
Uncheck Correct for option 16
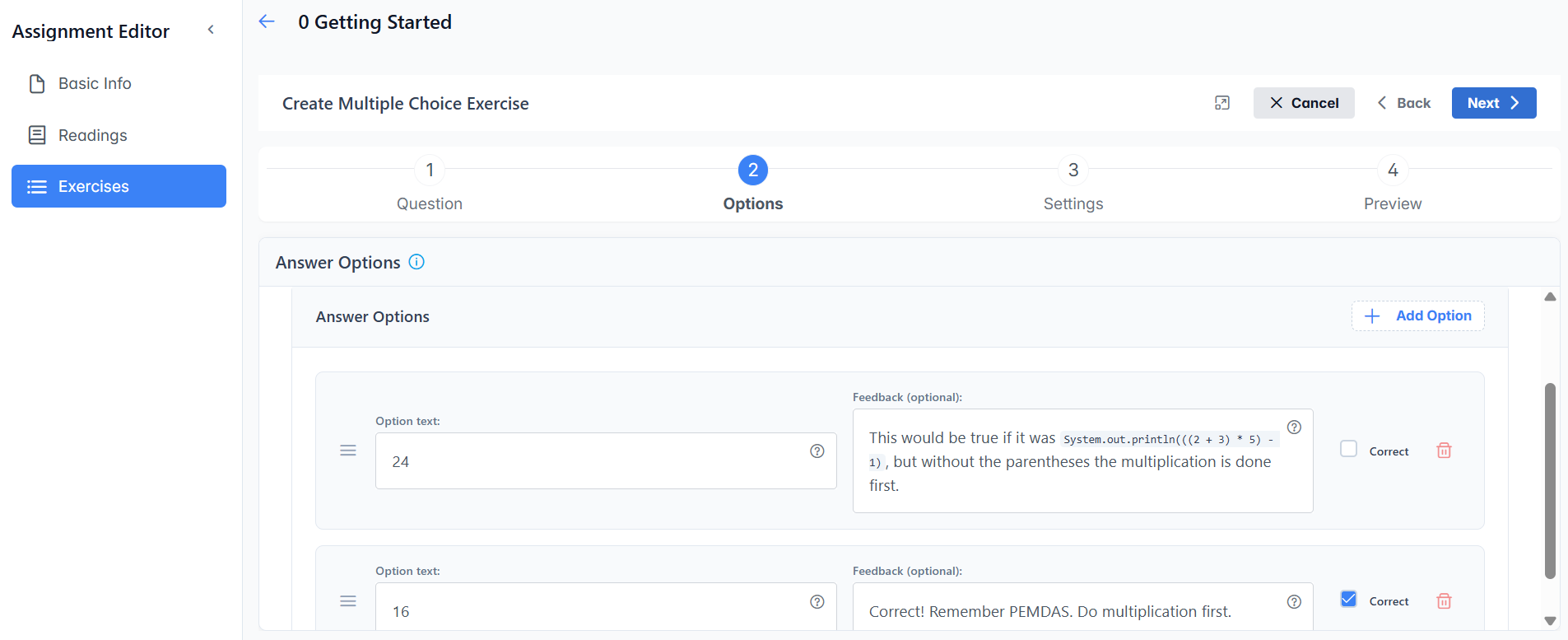click(x=1348, y=600)
